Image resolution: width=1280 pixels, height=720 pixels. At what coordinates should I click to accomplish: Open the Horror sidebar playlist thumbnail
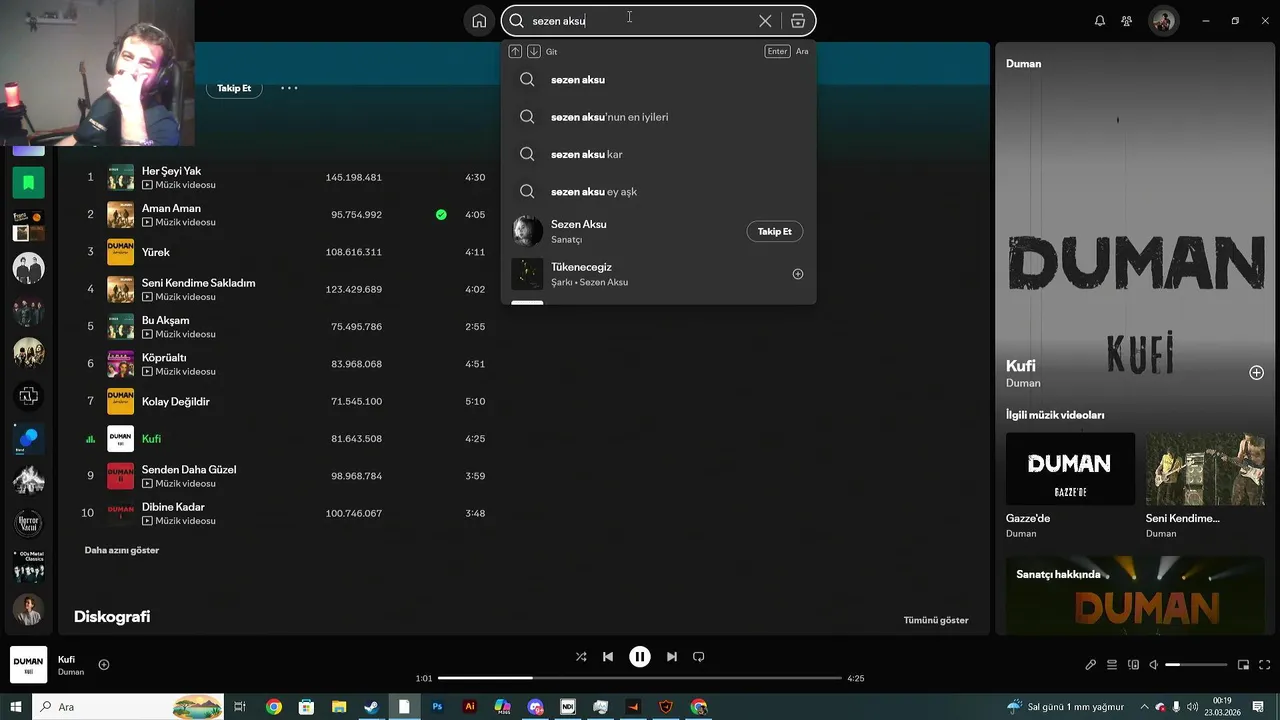tap(28, 523)
